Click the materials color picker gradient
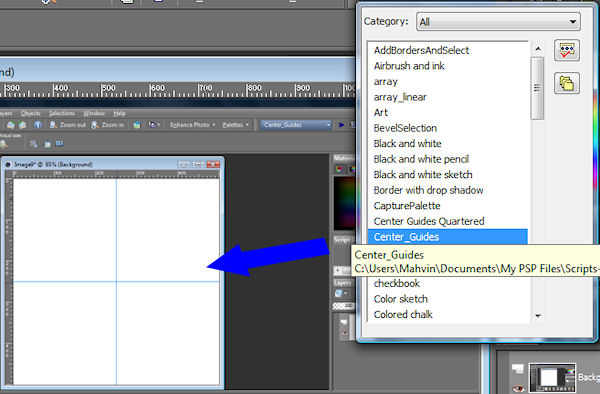 tap(345, 203)
